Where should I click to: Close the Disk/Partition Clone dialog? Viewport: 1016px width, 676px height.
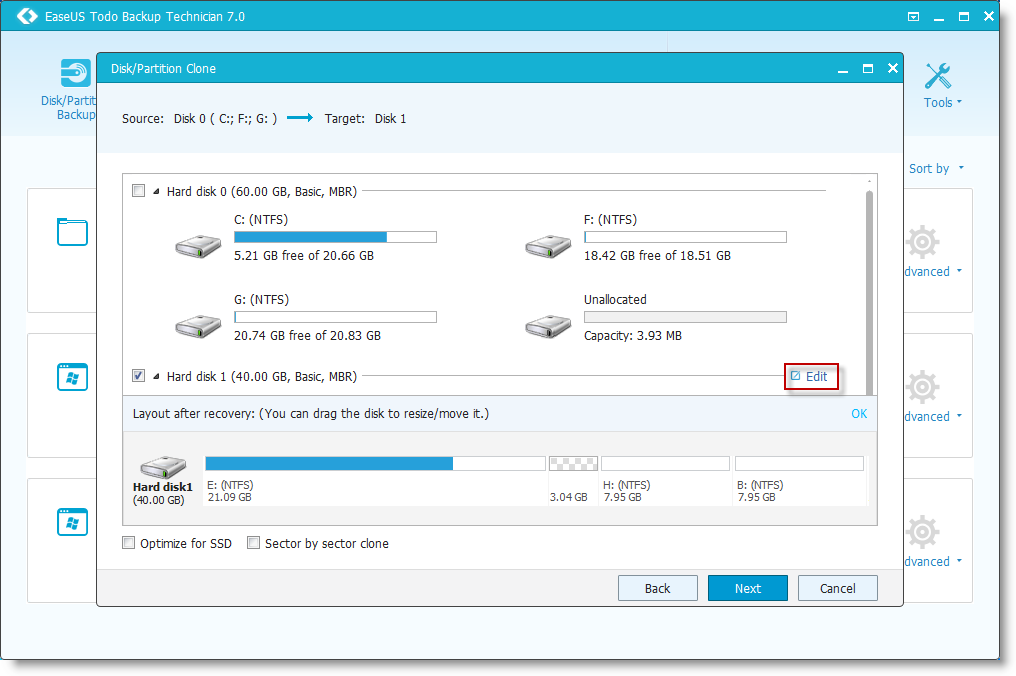click(x=893, y=68)
